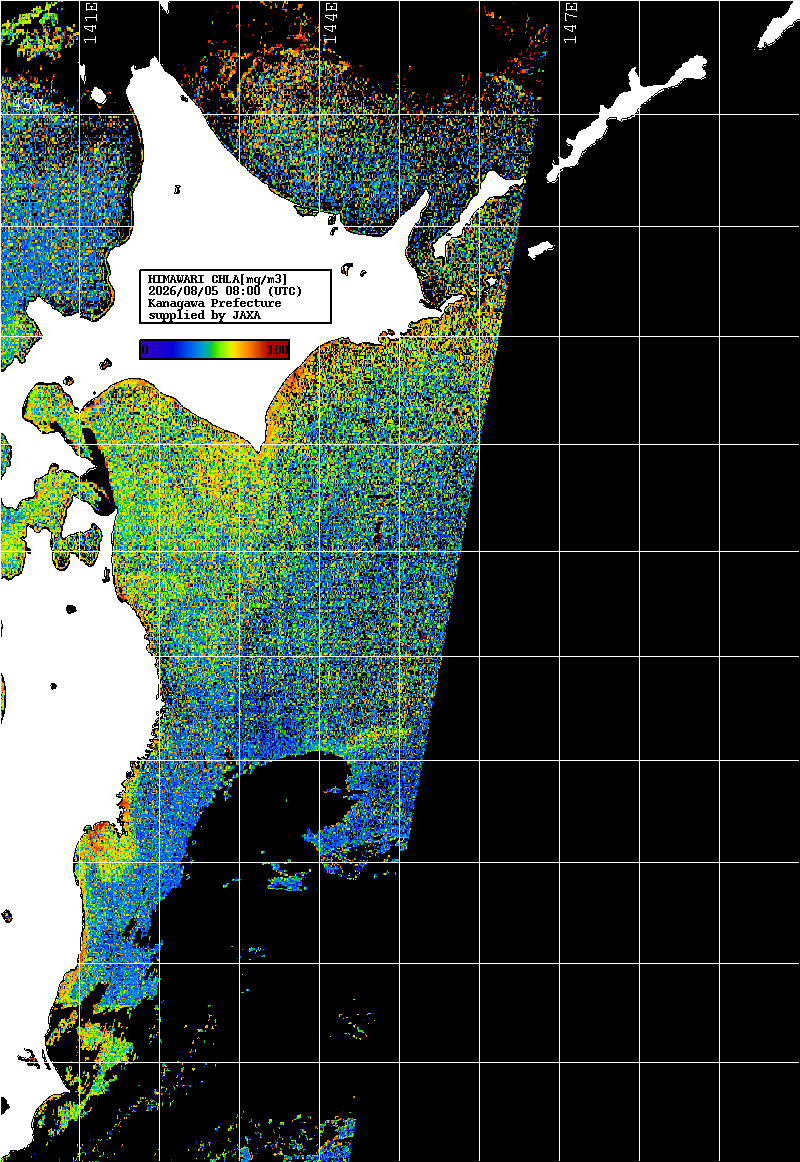This screenshot has height=1162, width=800.
Task: Click the small round island near the 45N label
Action: 99,96
